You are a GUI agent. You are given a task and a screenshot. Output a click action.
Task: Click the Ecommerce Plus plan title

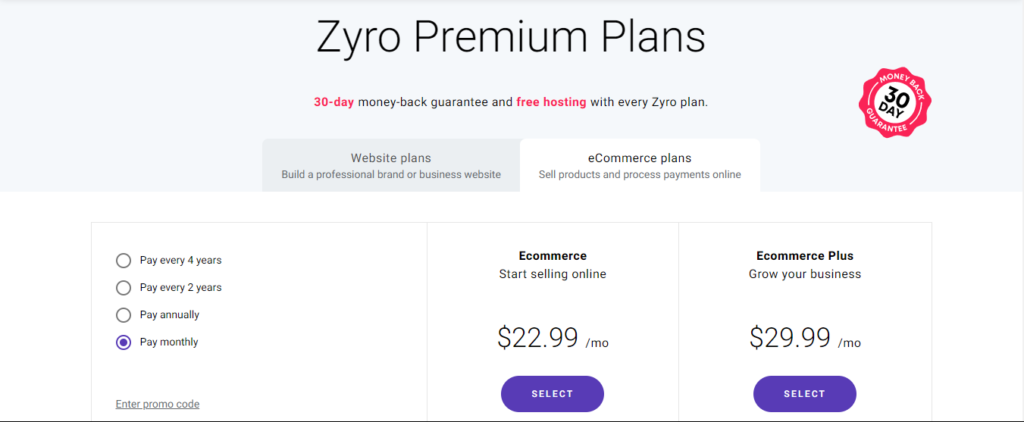(805, 256)
